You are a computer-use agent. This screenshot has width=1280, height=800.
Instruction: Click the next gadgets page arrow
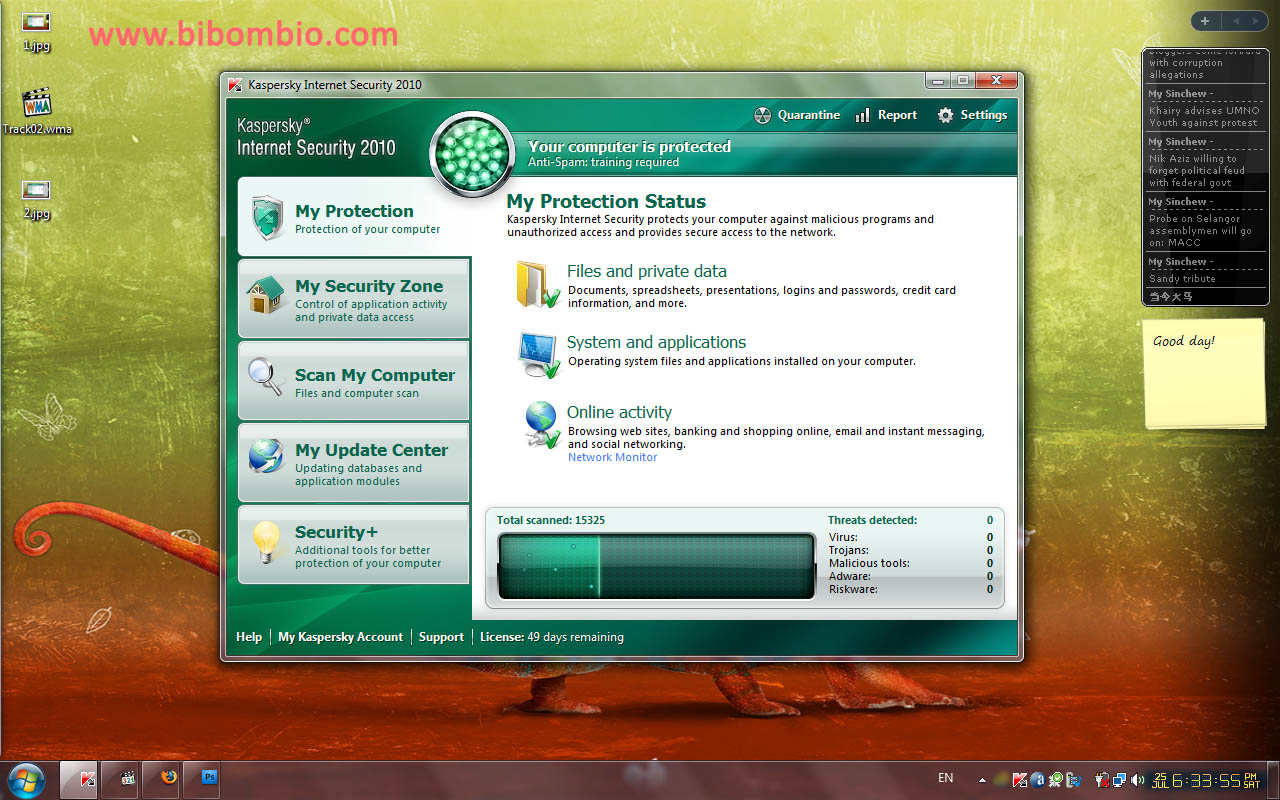[x=1257, y=21]
